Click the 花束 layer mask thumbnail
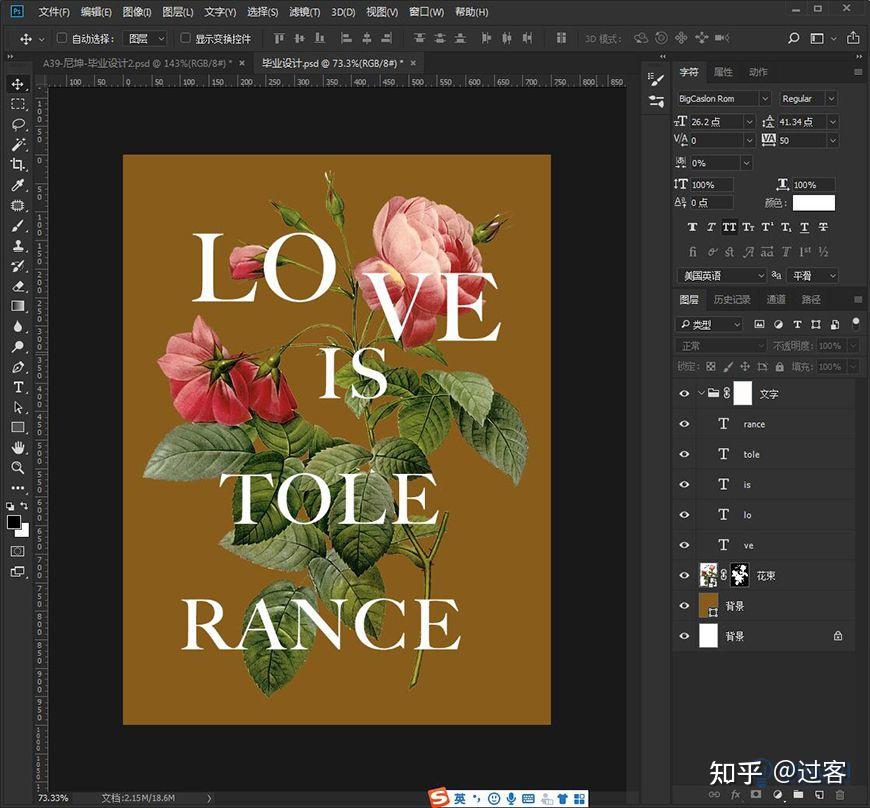 pyautogui.click(x=740, y=575)
